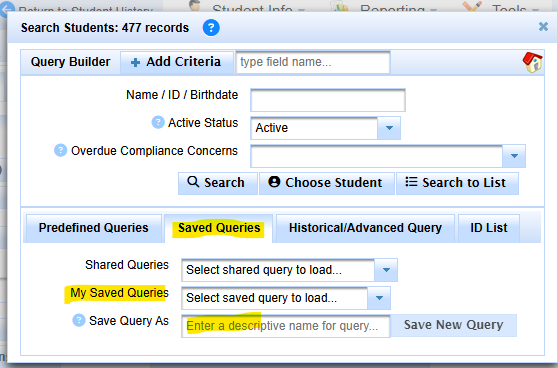Screen dimensions: 558x368
Task: Click the descriptive query name field
Action: [x=286, y=326]
